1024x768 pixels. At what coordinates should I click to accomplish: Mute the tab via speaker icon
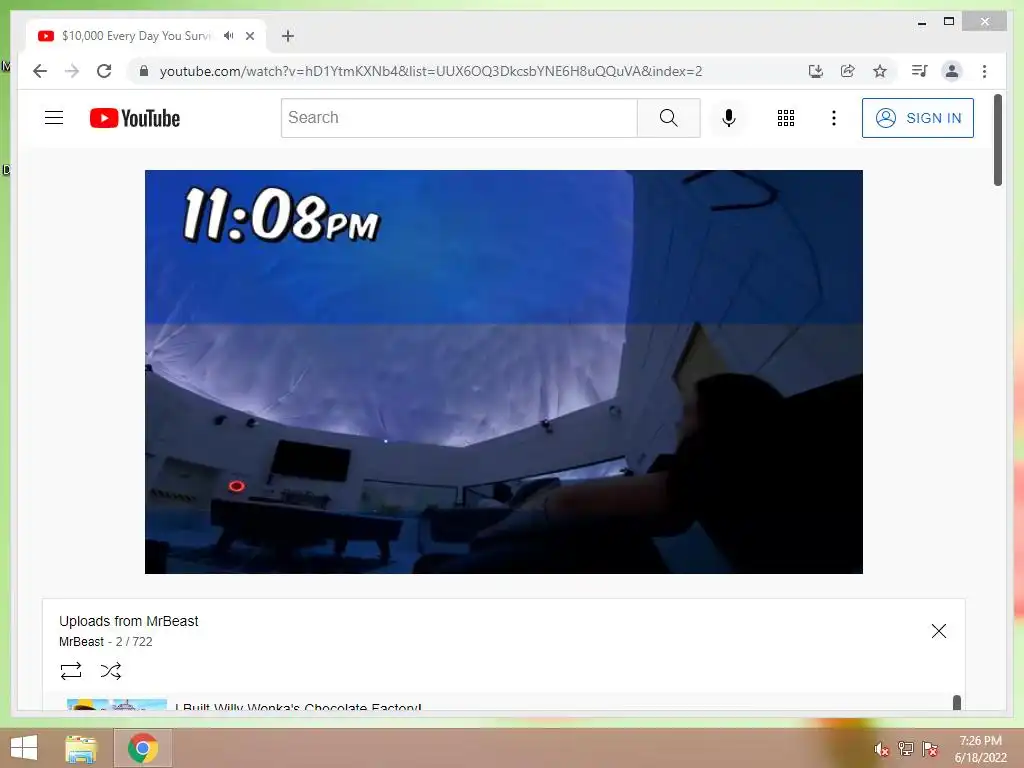click(x=228, y=36)
